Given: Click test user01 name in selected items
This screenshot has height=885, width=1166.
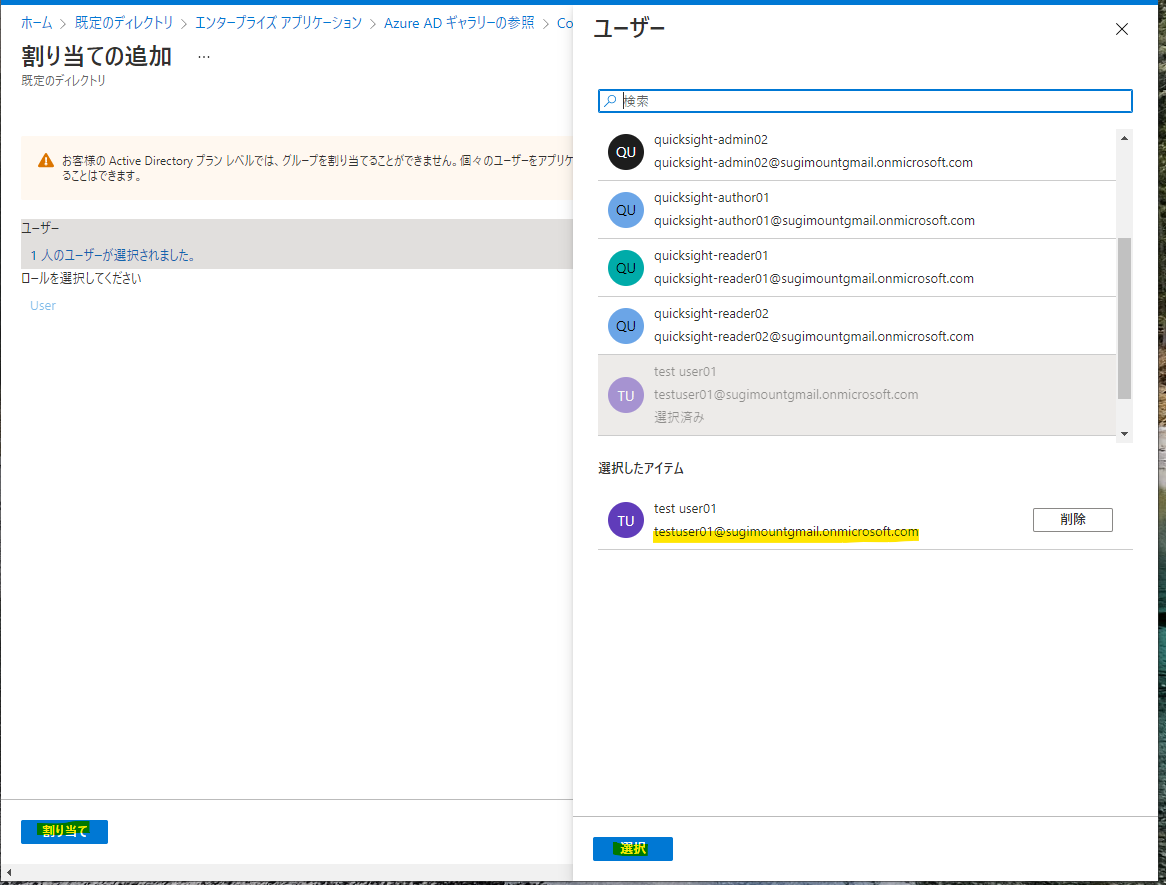Looking at the screenshot, I should (x=685, y=509).
